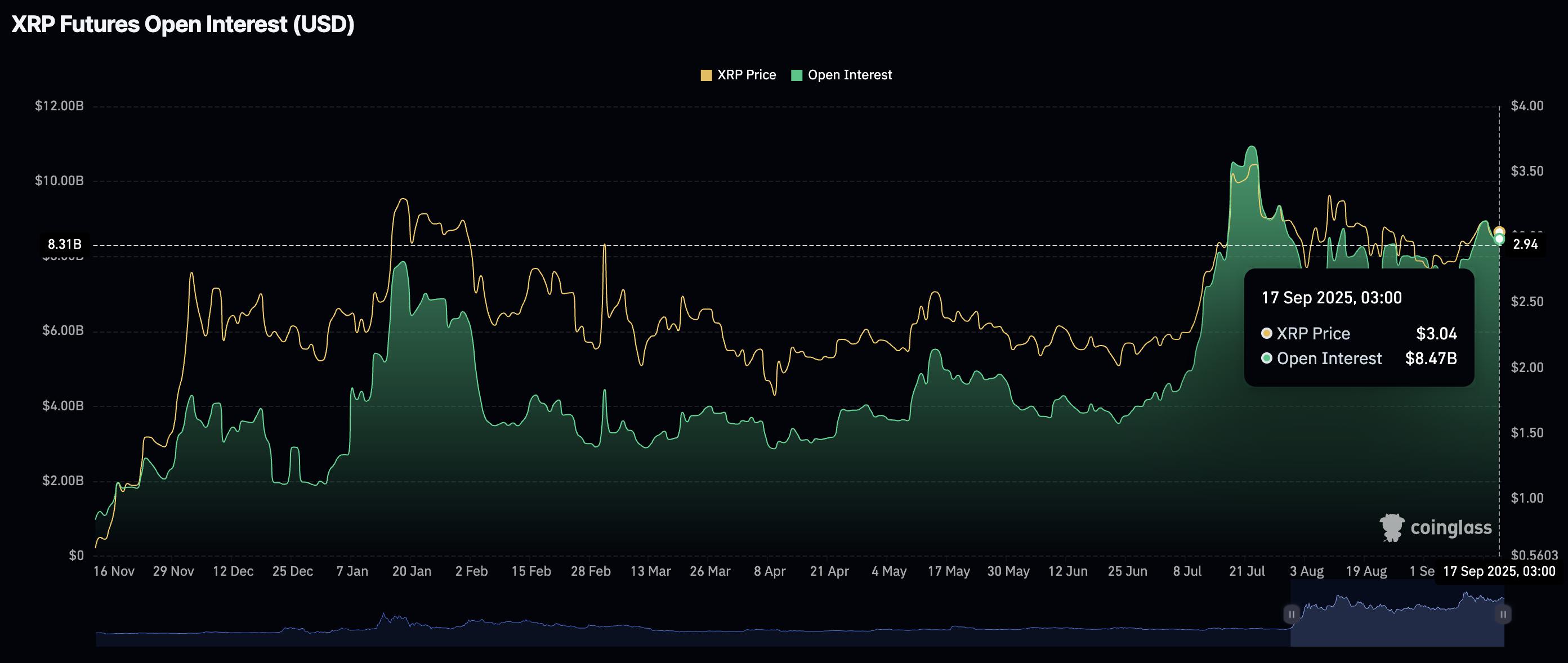Click the green open interest crosshair data point
Viewport: 1568px width, 663px height.
coord(1499,239)
